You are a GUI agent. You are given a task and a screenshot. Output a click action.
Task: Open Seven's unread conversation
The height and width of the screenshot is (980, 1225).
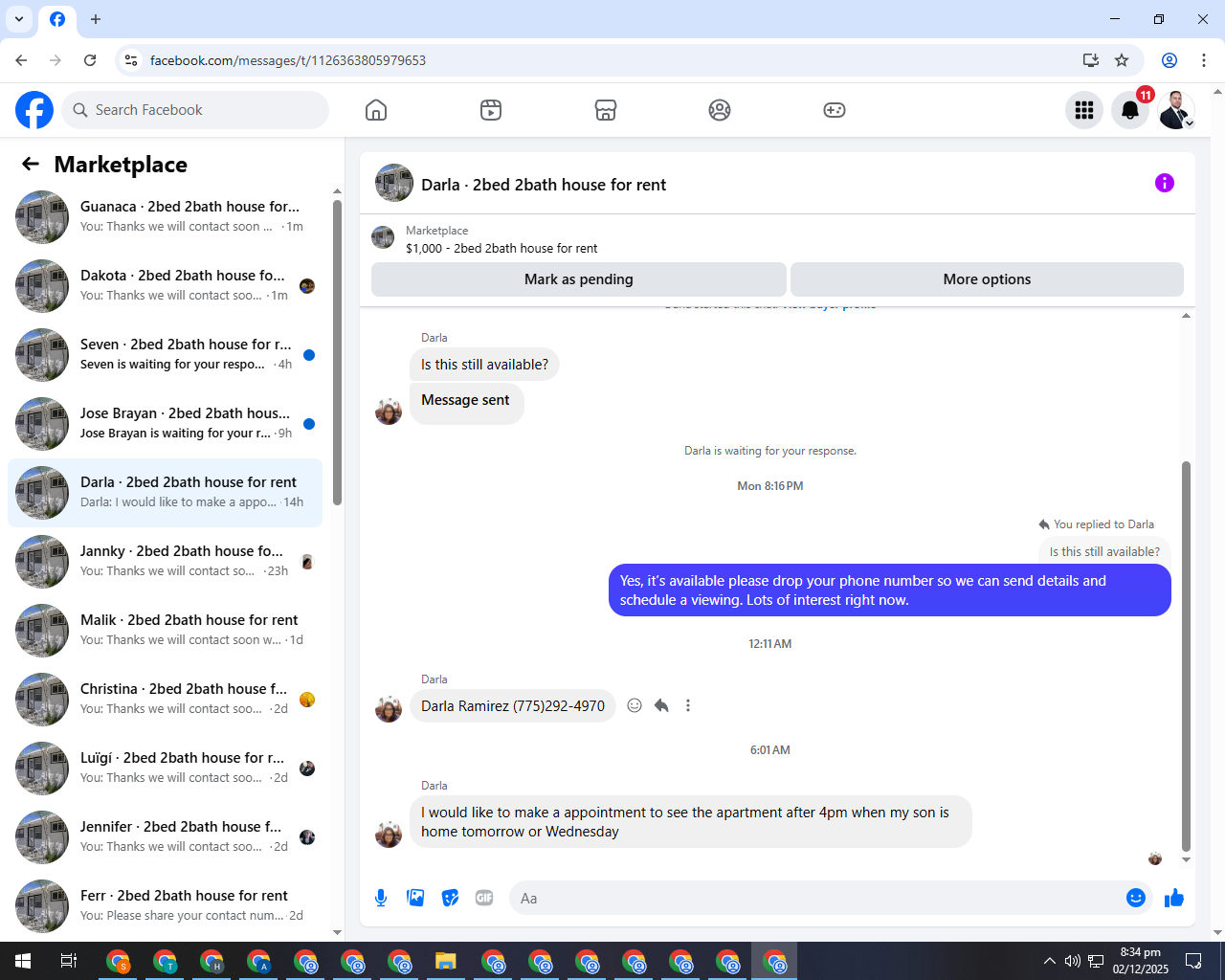coord(165,355)
